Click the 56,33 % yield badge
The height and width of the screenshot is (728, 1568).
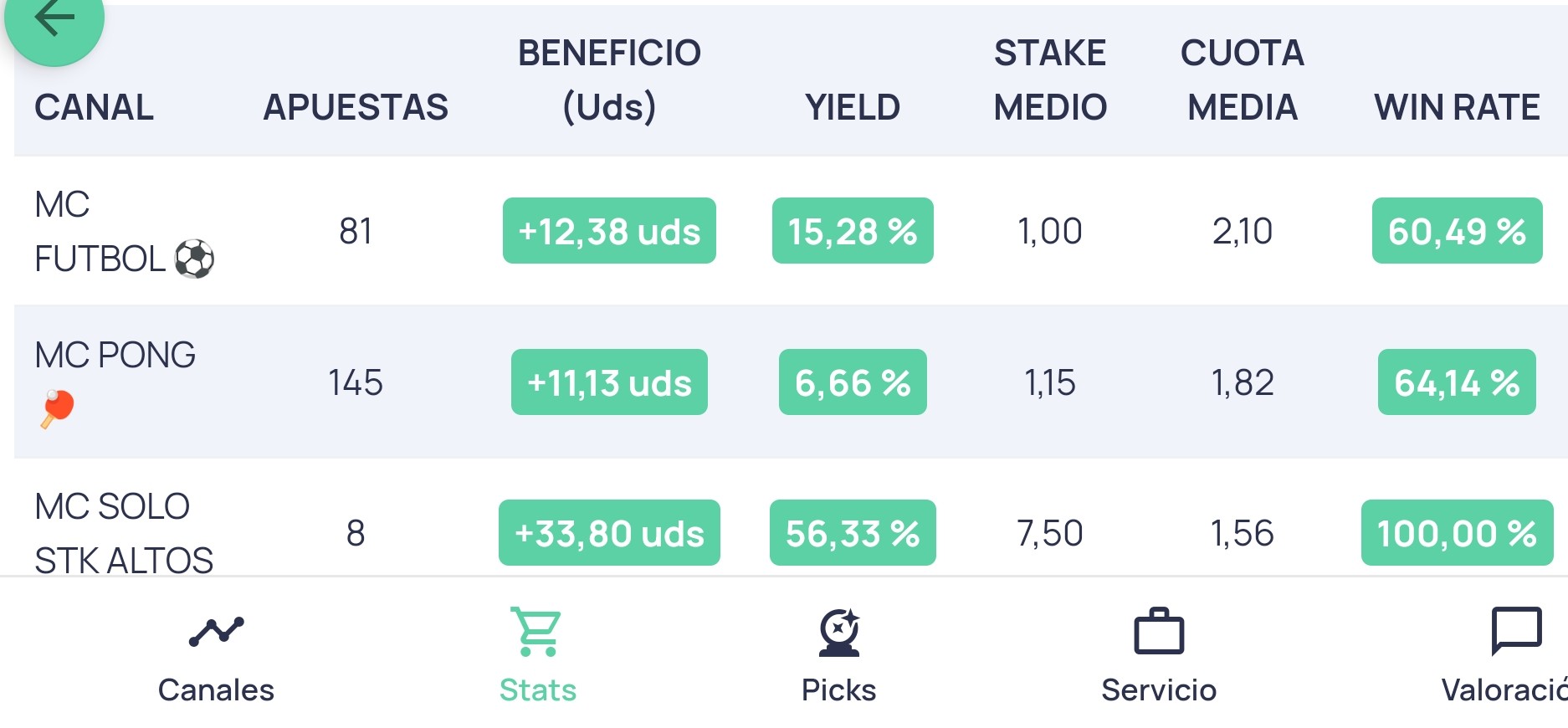[x=853, y=533]
